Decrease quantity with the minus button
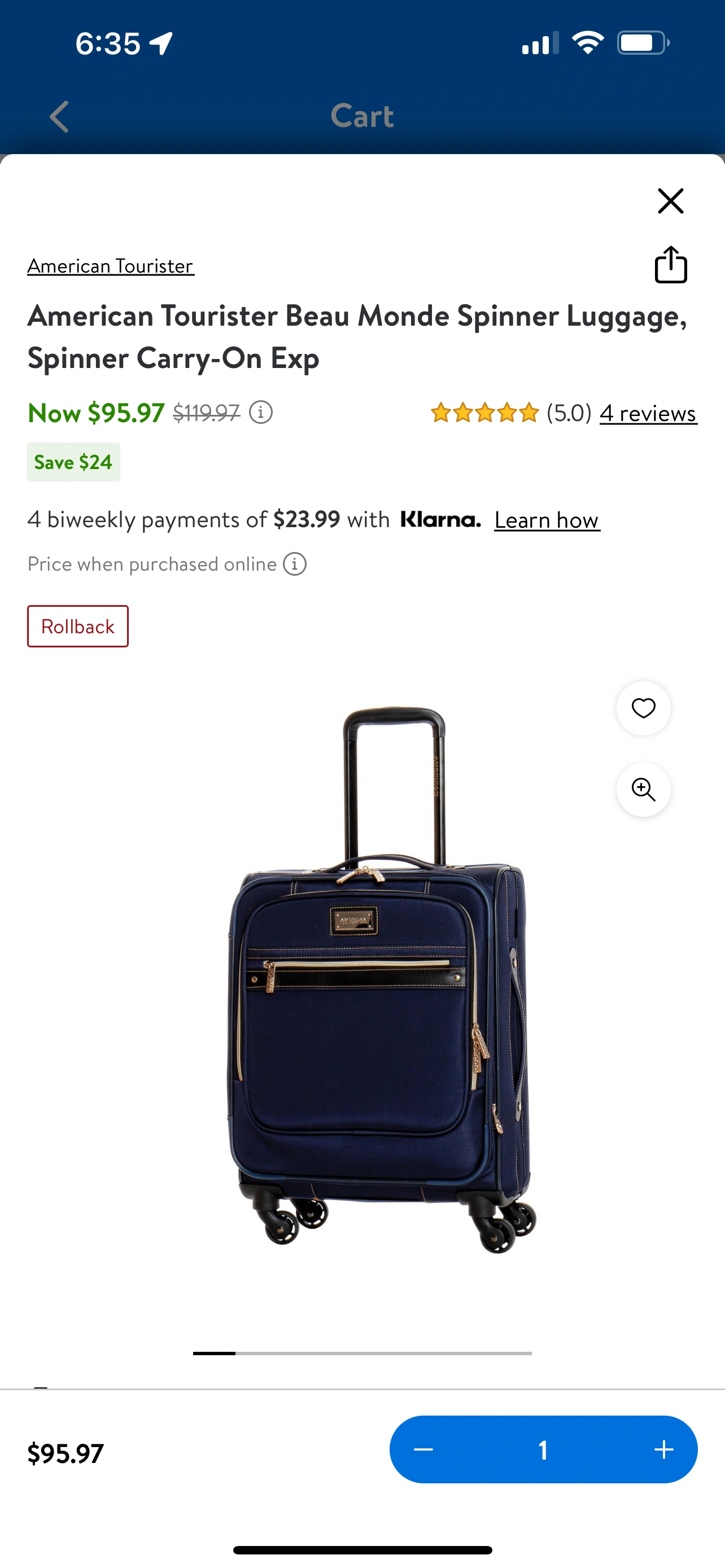725x1568 pixels. coord(423,1449)
